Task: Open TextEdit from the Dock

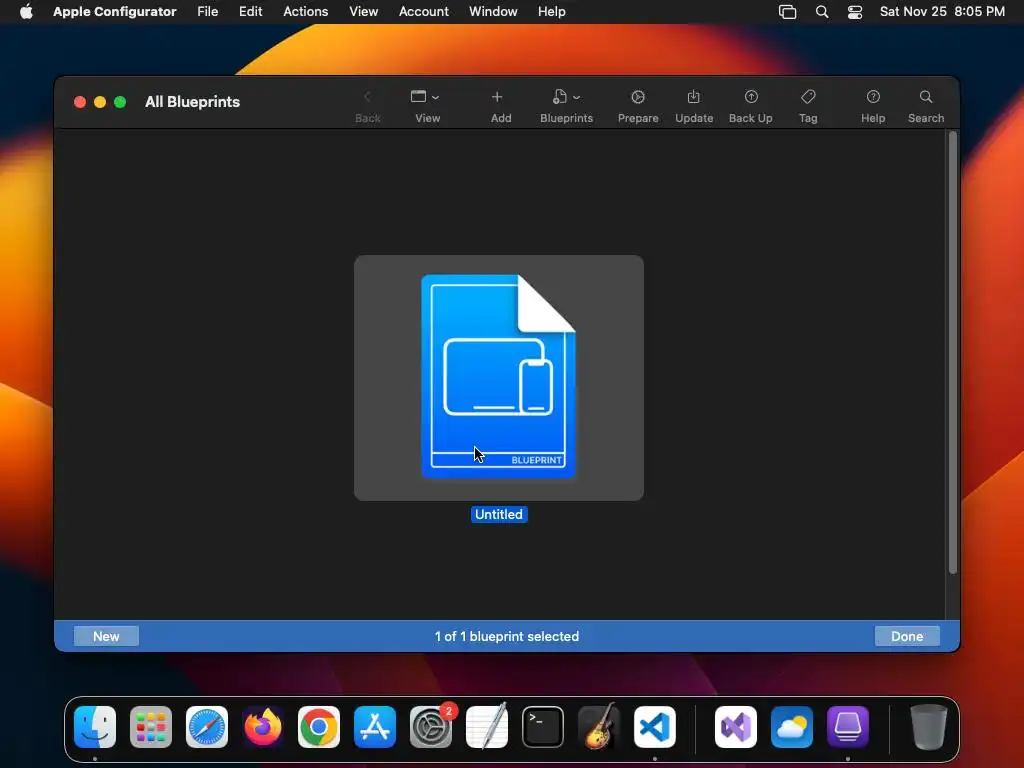Action: pyautogui.click(x=487, y=726)
